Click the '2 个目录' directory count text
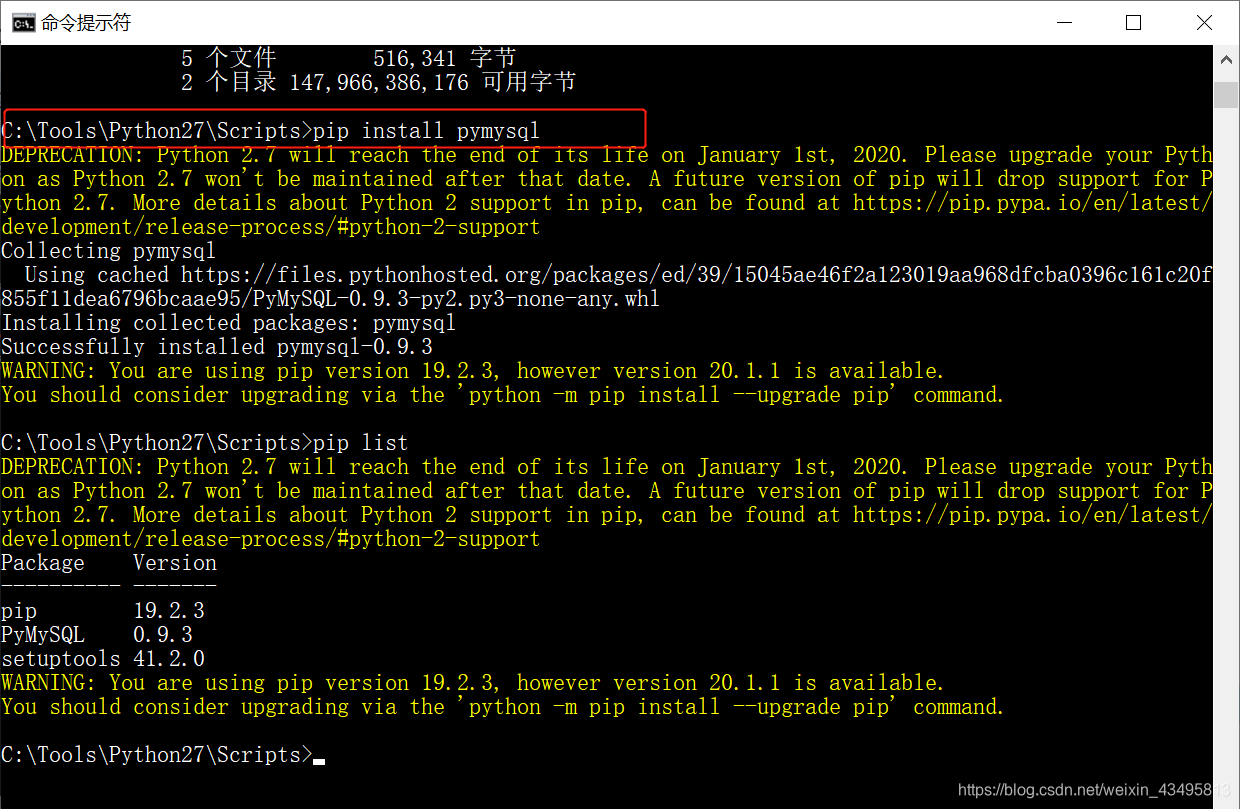The height and width of the screenshot is (809, 1240). [229, 83]
